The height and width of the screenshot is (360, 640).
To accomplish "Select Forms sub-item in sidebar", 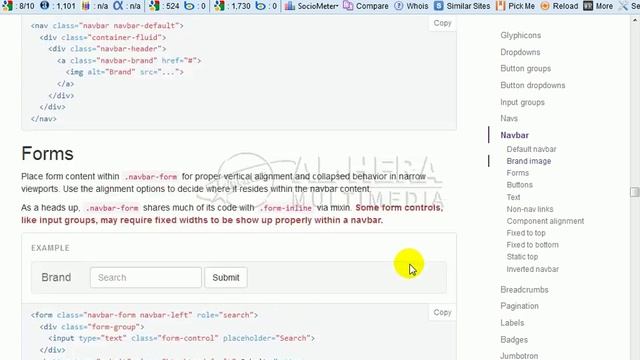I will 518,173.
